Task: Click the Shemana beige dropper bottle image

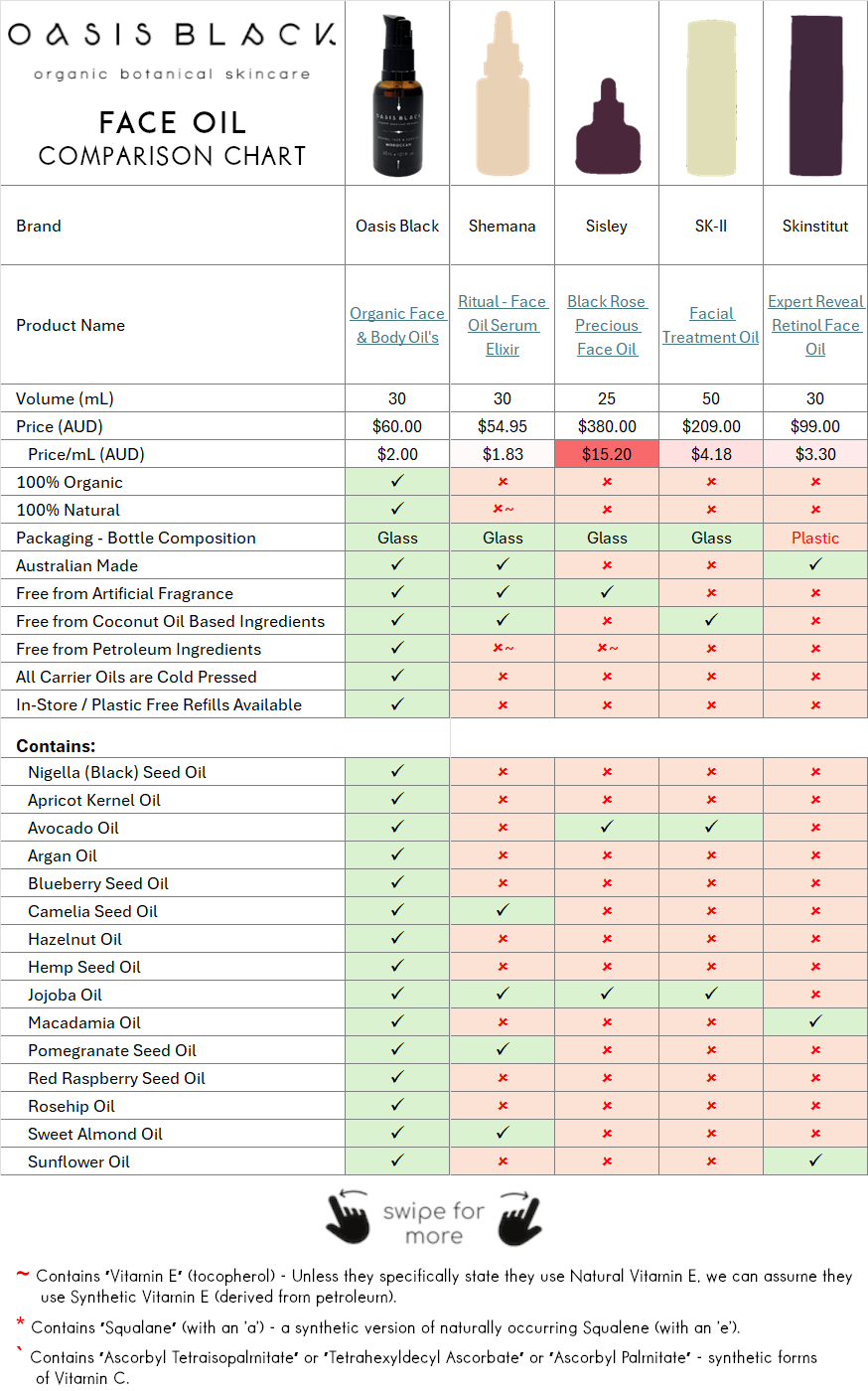Action: pyautogui.click(x=503, y=96)
